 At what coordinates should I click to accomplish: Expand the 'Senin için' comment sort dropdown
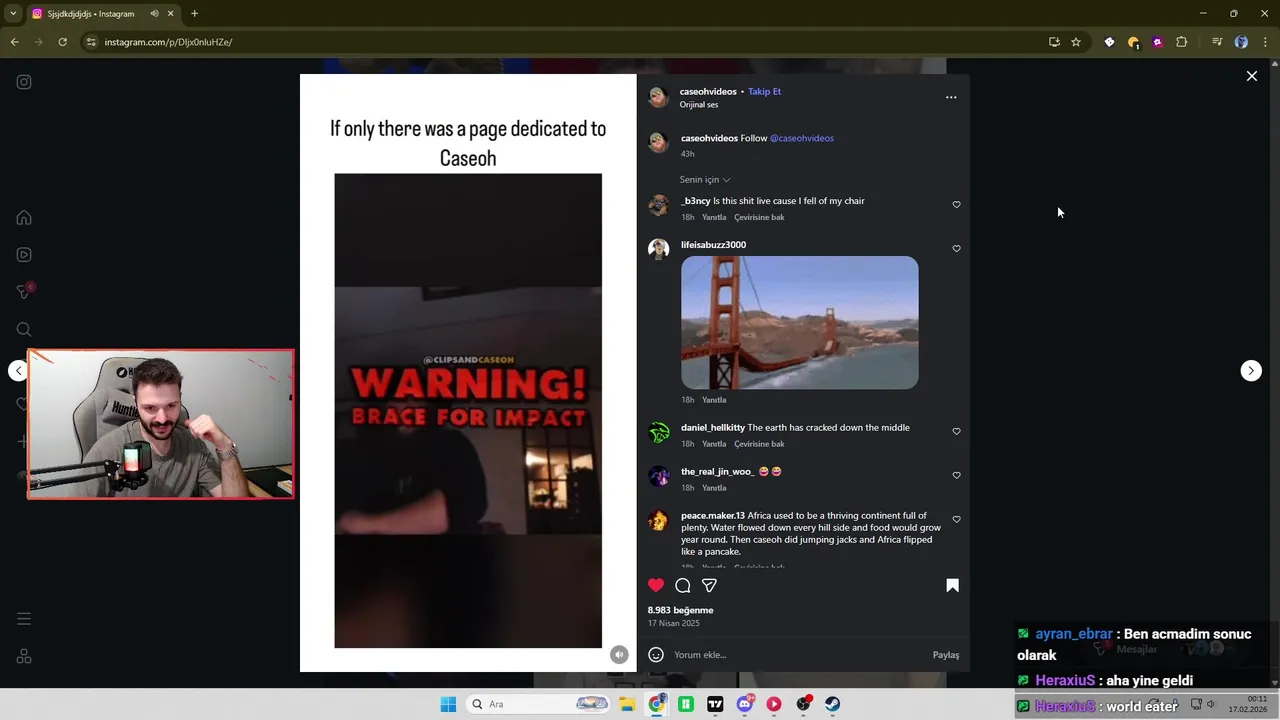pyautogui.click(x=705, y=180)
